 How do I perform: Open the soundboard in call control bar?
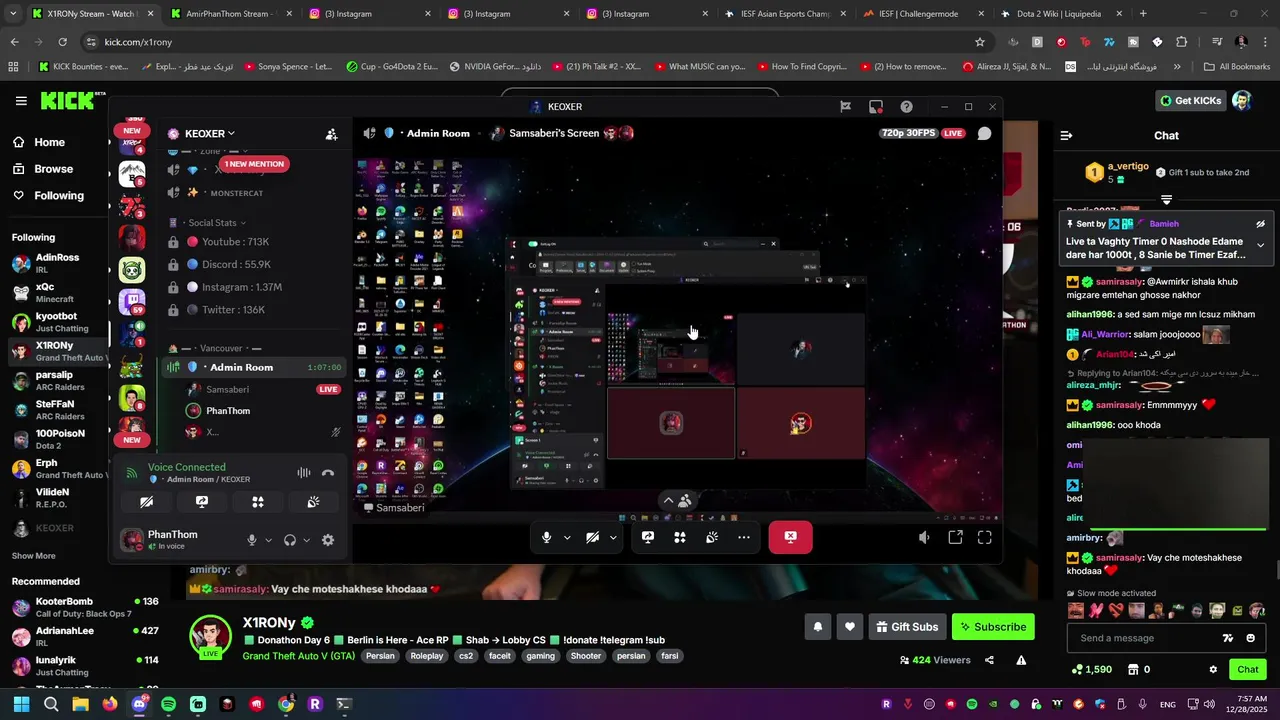tap(712, 537)
